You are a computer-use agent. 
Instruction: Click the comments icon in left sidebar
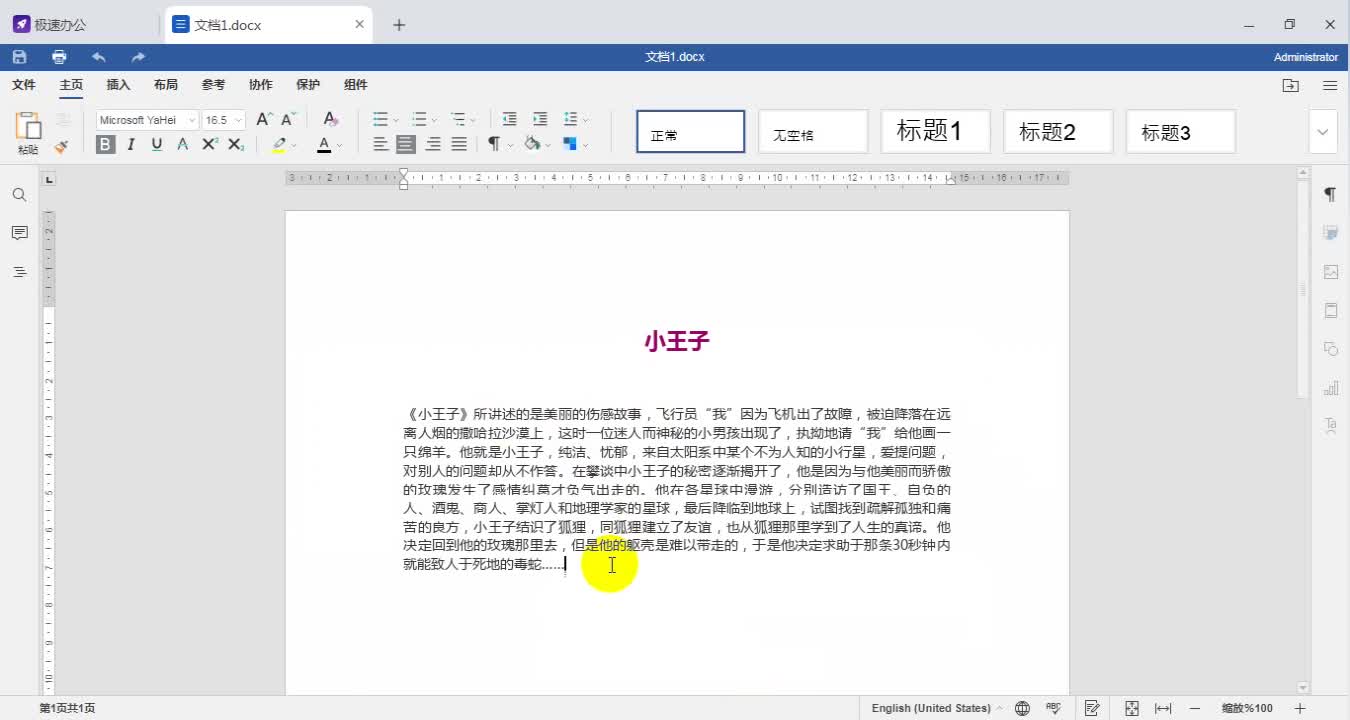click(x=19, y=233)
